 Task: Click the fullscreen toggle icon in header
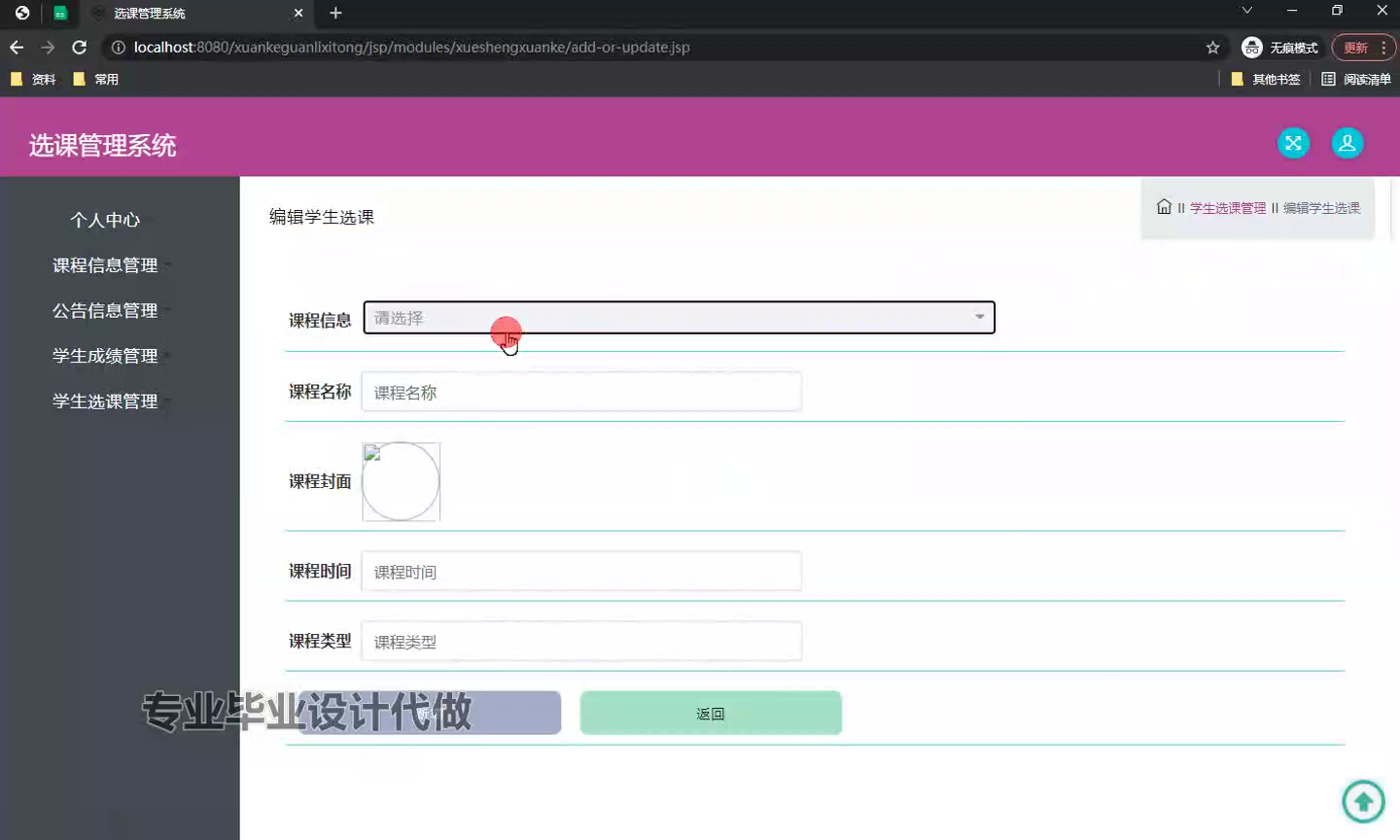click(1293, 143)
